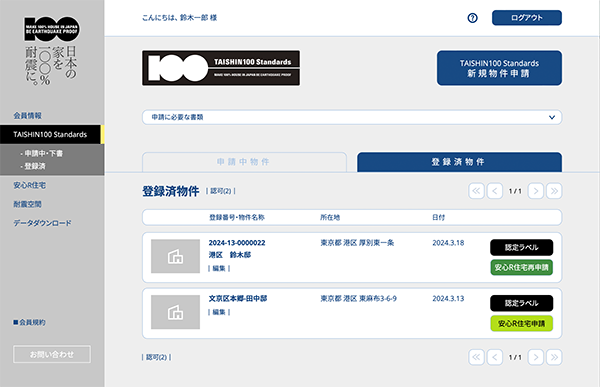
Task: Open 申請中・下書 sidebar sub-item
Action: pyautogui.click(x=42, y=153)
